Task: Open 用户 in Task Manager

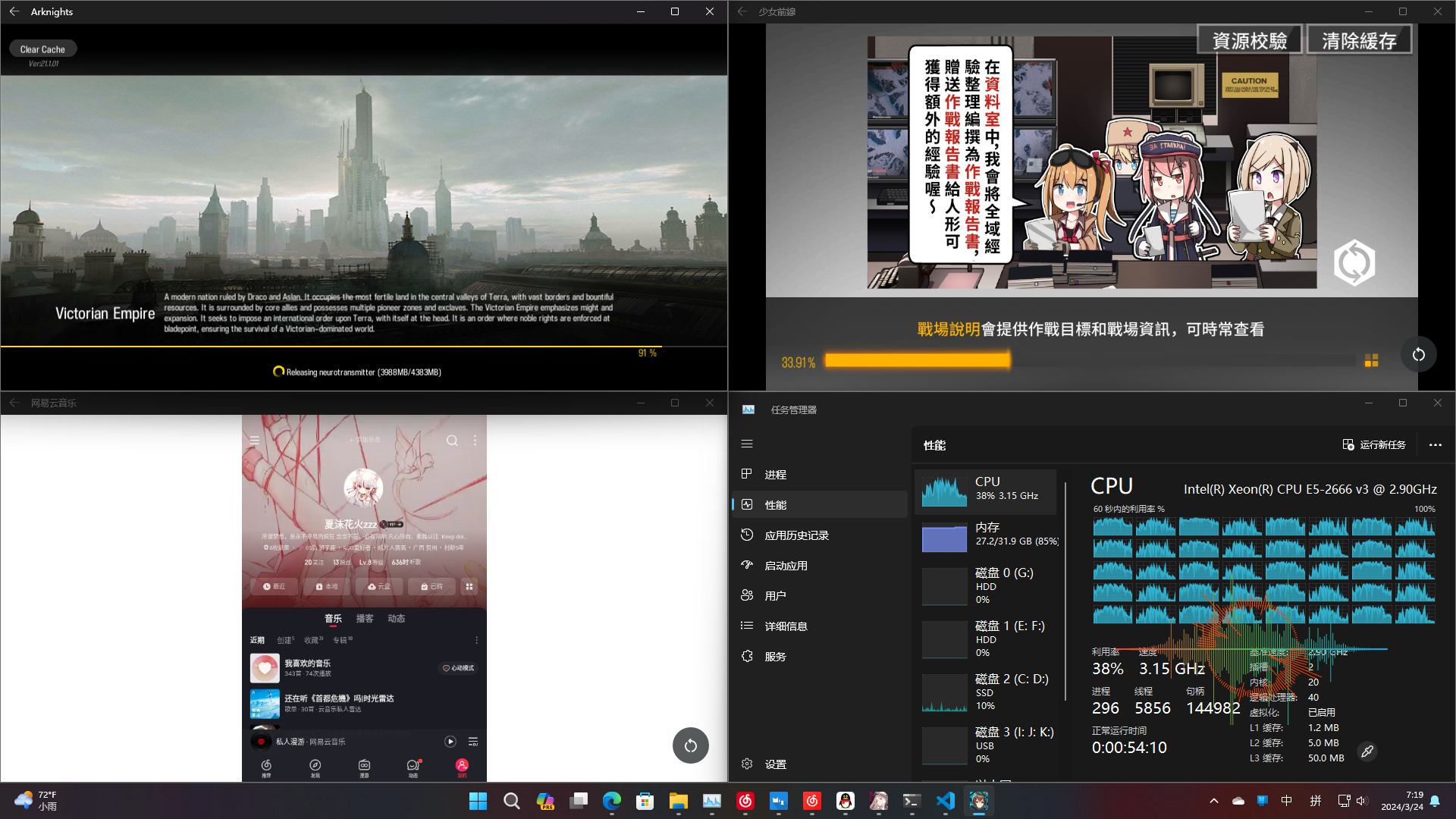Action: [820, 595]
